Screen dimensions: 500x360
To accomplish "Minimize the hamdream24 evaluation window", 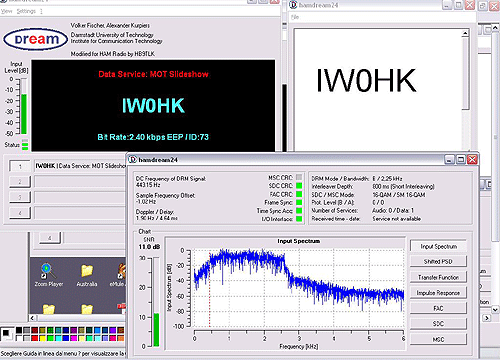I will coord(449,160).
